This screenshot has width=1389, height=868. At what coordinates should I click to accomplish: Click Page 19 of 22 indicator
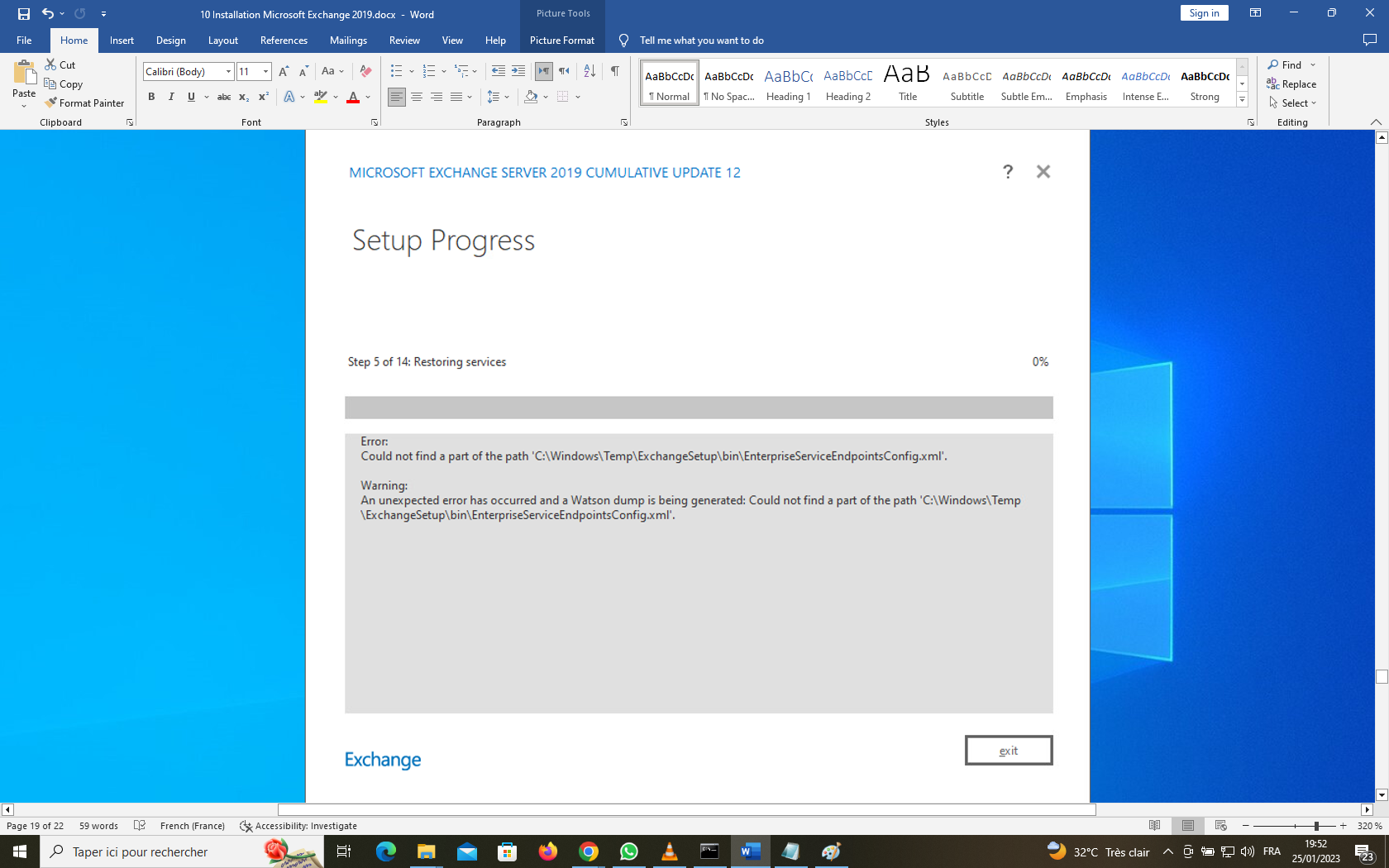click(x=35, y=826)
